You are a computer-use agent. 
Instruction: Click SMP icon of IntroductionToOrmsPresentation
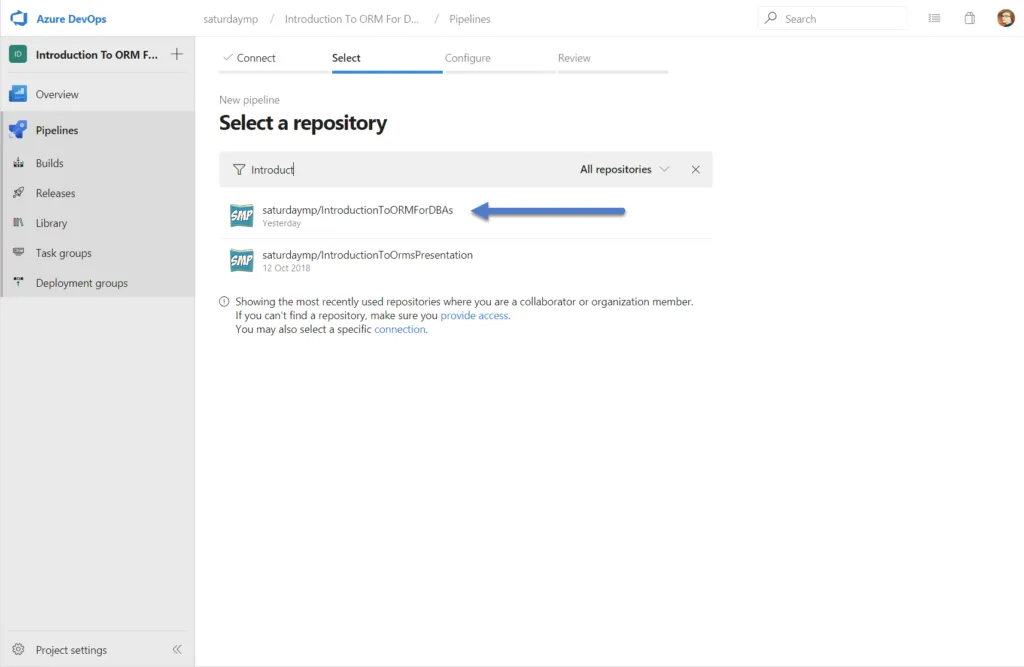(242, 260)
